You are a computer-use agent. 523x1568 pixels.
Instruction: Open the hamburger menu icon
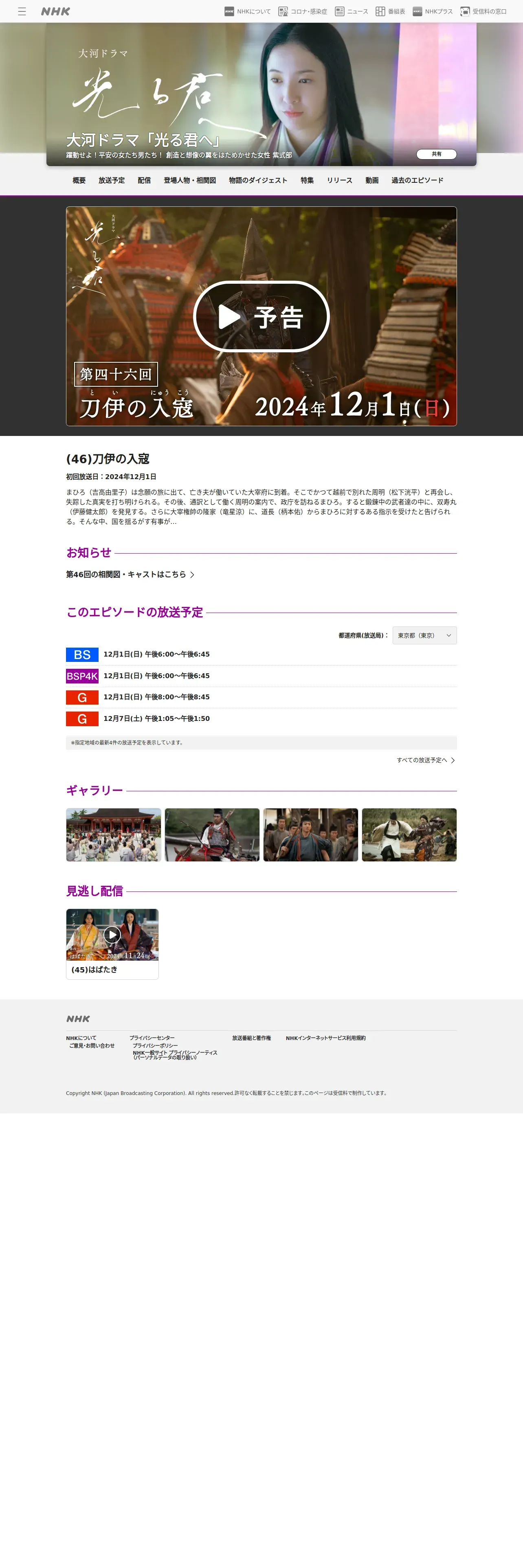pyautogui.click(x=22, y=11)
